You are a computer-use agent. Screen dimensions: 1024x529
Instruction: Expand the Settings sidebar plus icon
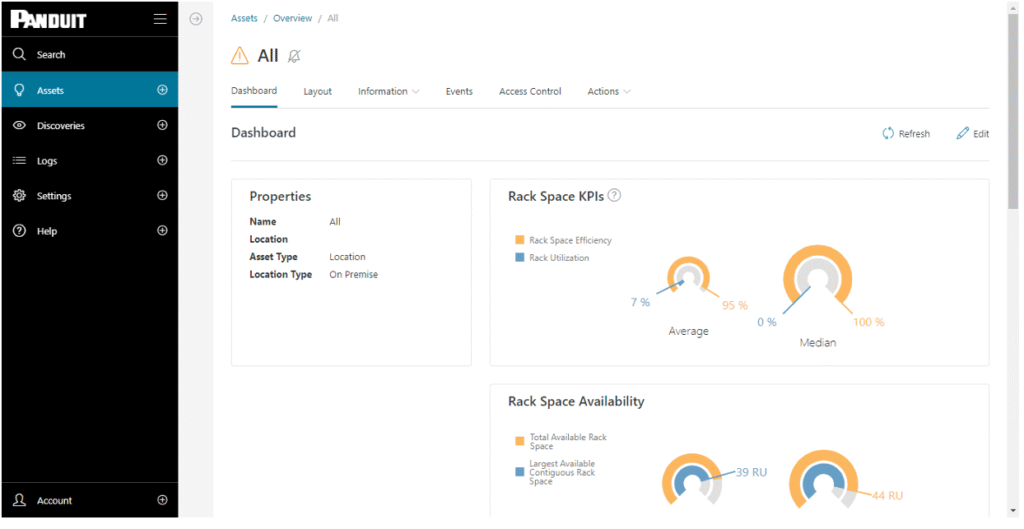click(162, 196)
